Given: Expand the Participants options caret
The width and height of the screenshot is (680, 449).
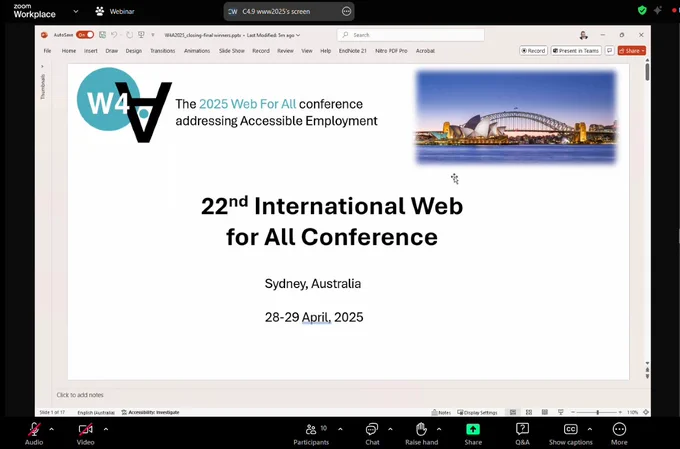Looking at the screenshot, I should click(x=340, y=429).
